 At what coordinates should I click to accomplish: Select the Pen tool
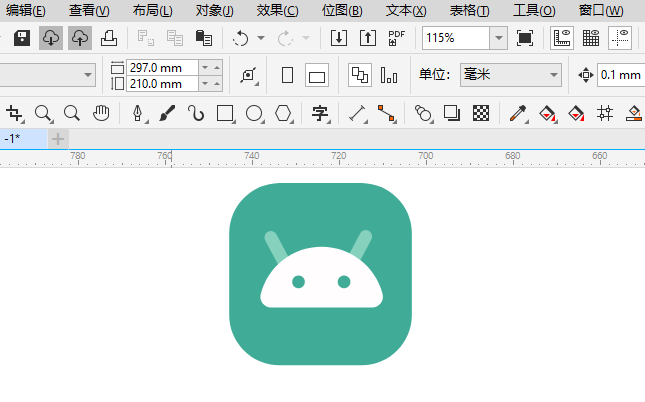[x=138, y=113]
